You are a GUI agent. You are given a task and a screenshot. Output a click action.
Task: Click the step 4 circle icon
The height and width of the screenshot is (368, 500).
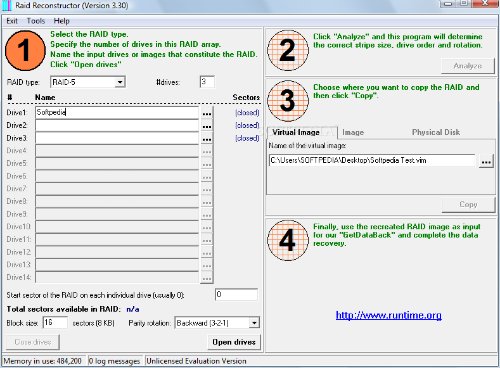[x=288, y=240]
